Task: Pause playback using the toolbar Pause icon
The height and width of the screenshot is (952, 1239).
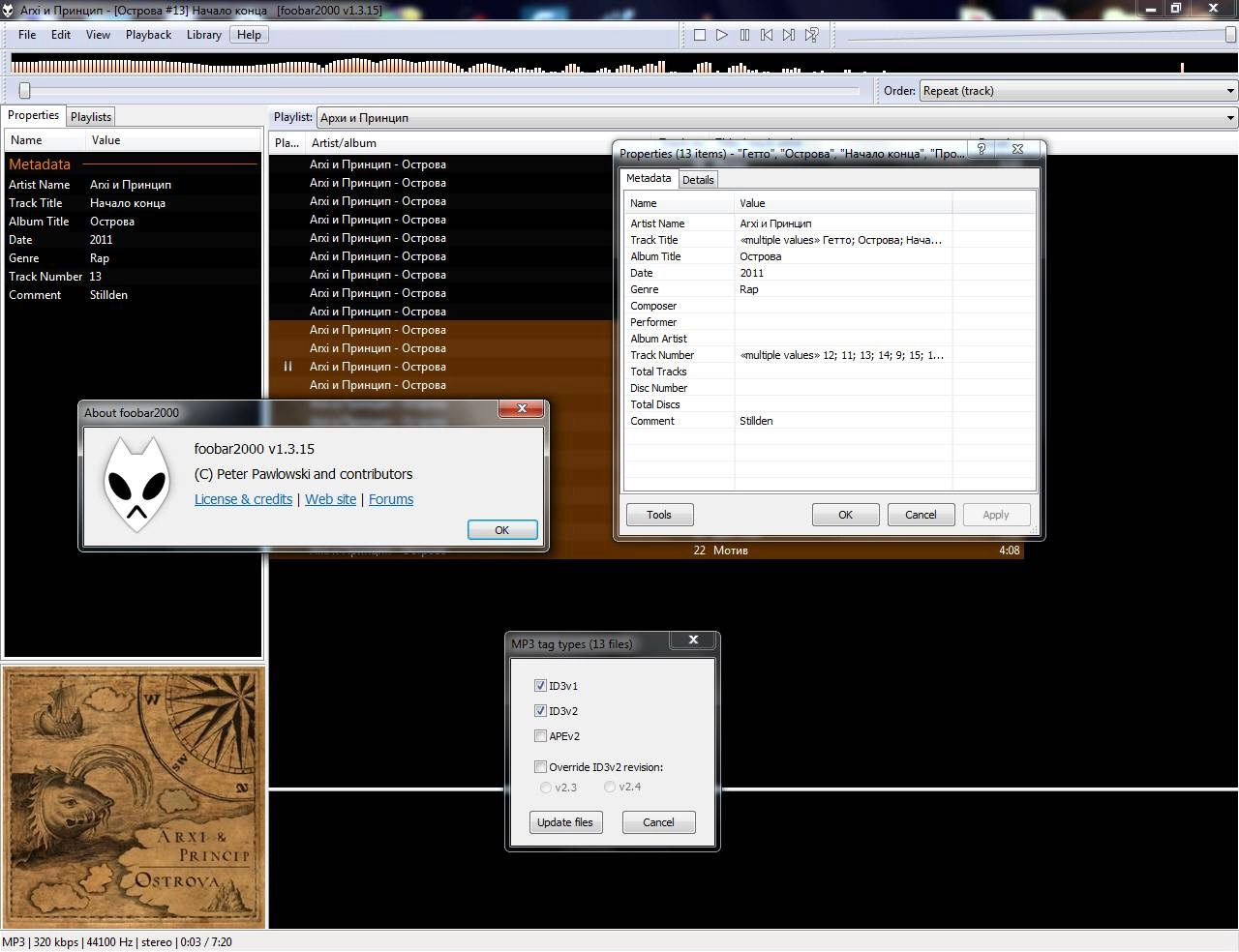Action: [744, 35]
